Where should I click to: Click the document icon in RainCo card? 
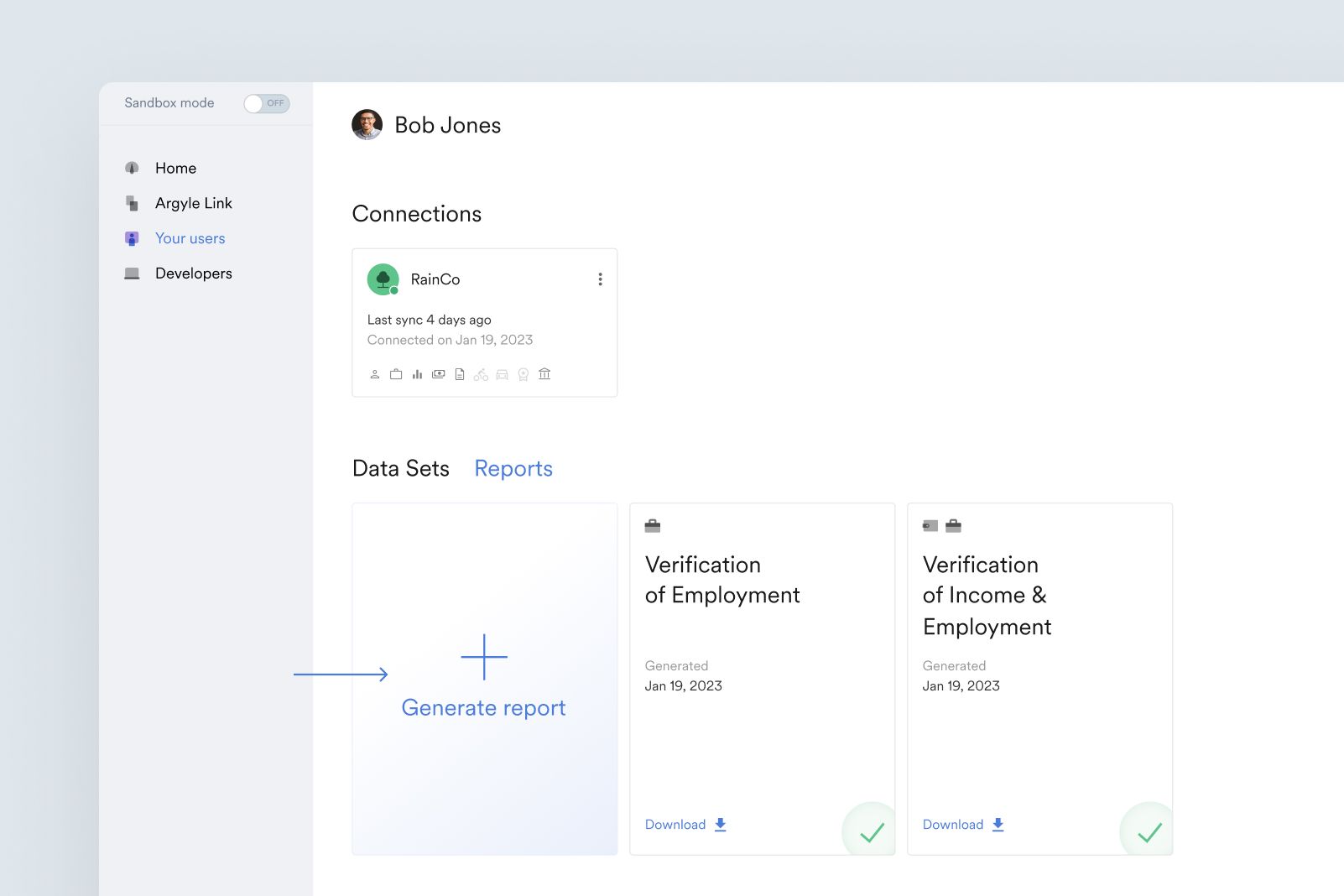point(460,374)
